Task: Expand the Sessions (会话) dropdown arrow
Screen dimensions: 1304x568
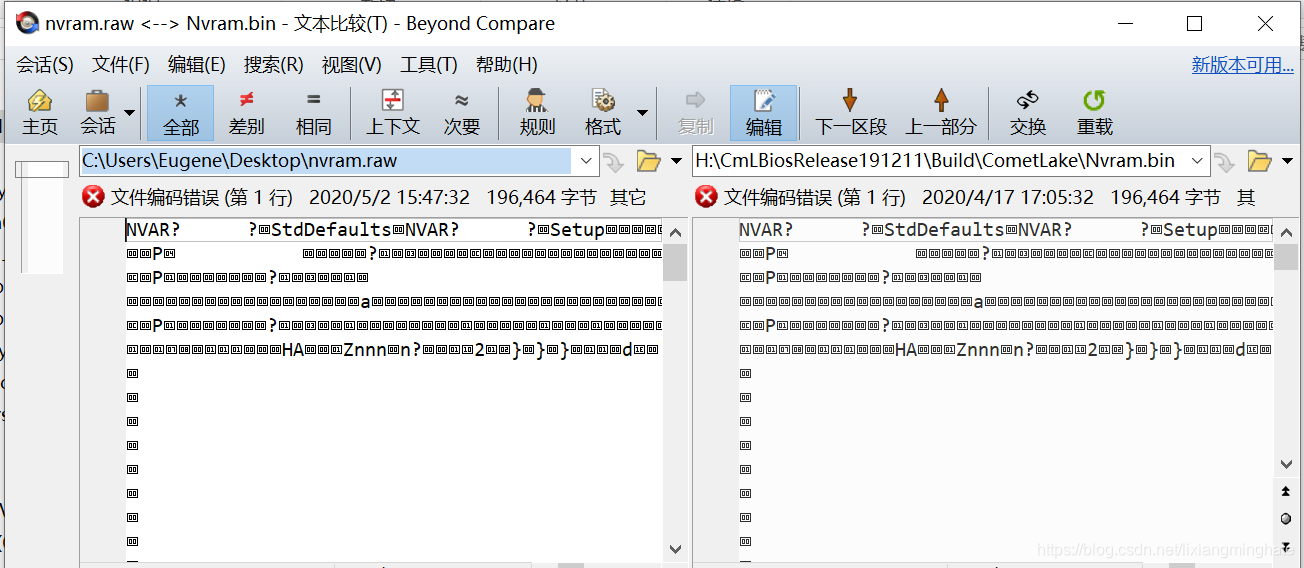Action: click(130, 113)
